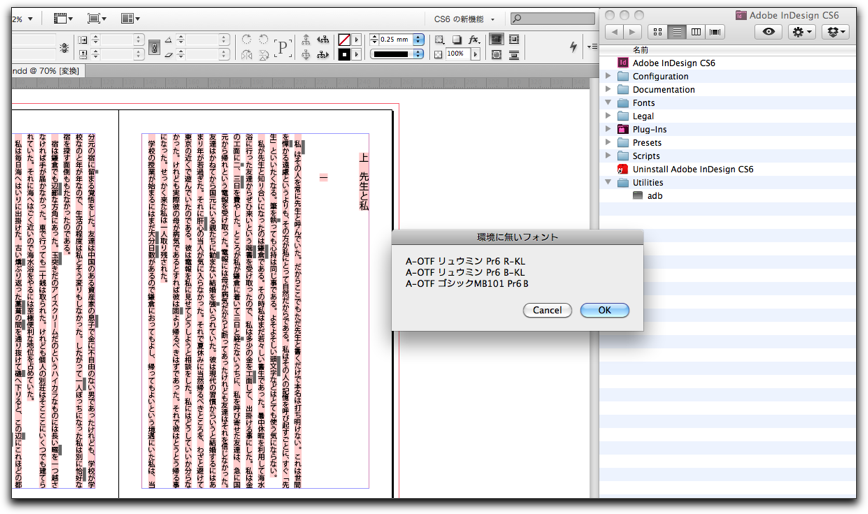868x514 pixels.
Task: Open the Finder action gear menu
Action: click(802, 32)
